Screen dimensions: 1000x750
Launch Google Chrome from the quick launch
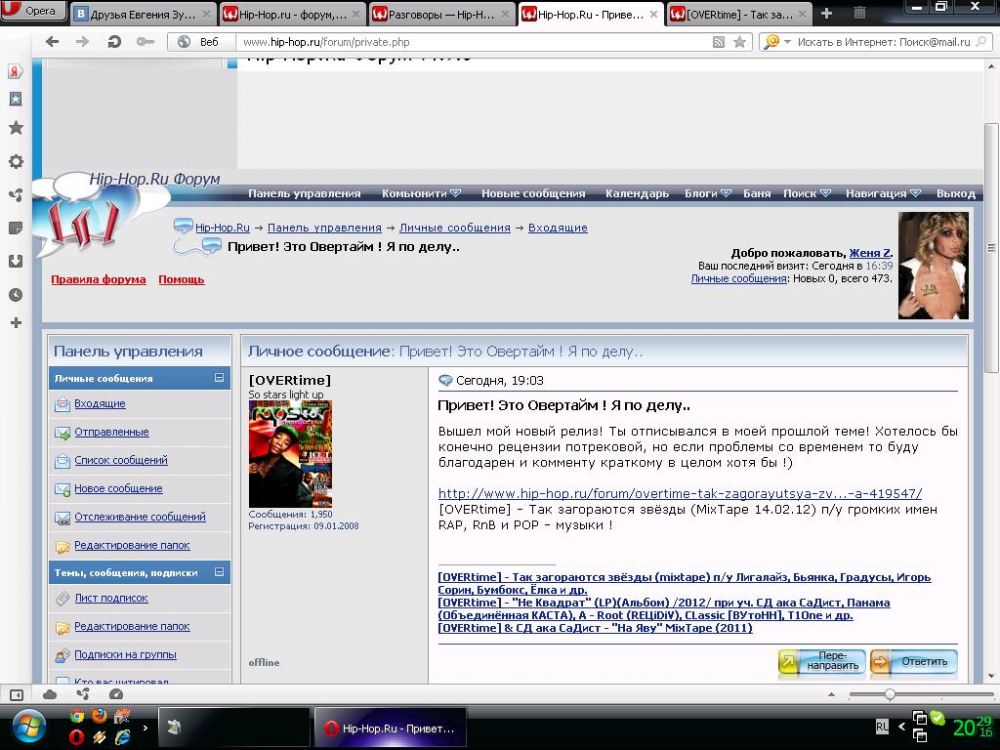(x=77, y=716)
